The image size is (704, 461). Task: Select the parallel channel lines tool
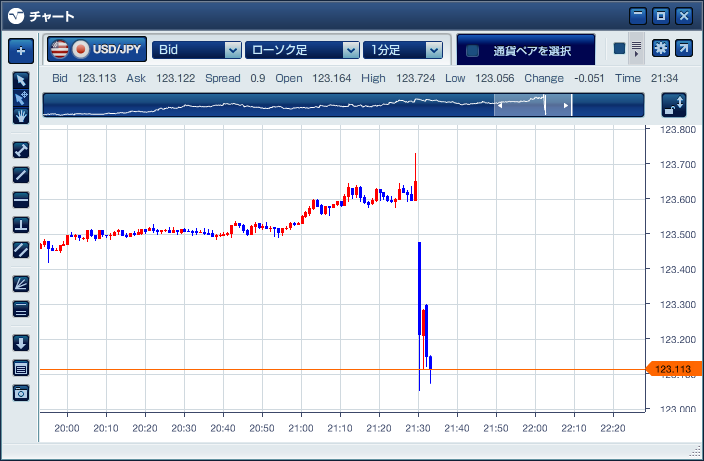coord(21,249)
